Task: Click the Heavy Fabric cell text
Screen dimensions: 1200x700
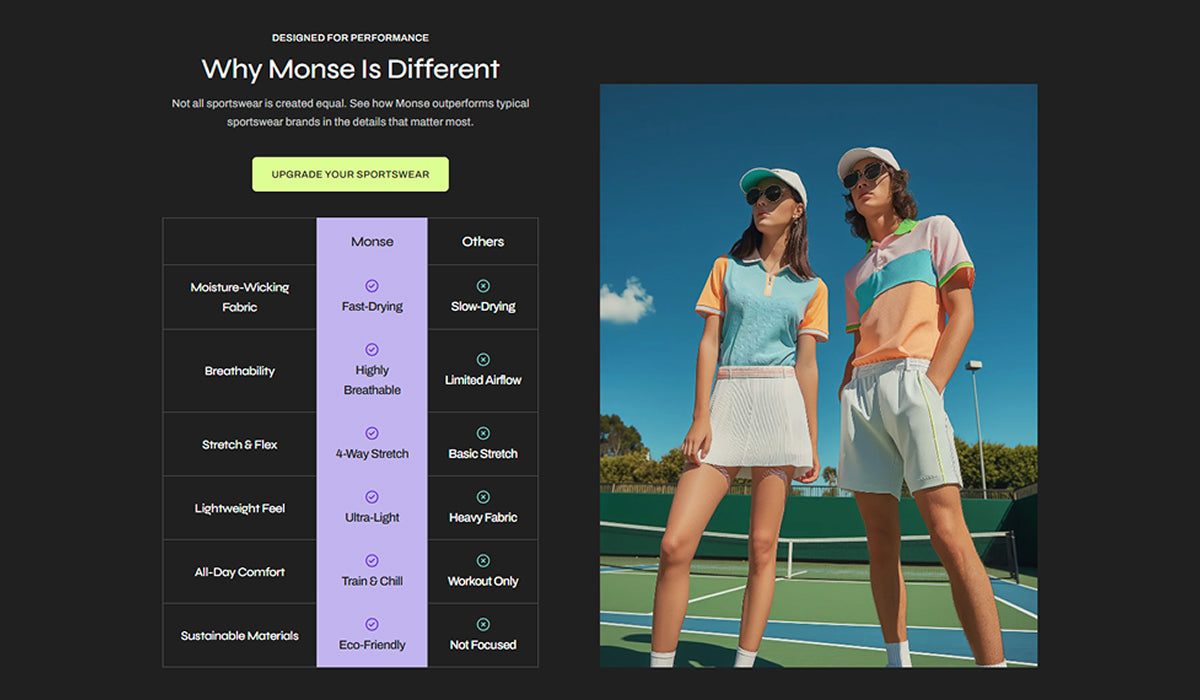Action: 483,518
